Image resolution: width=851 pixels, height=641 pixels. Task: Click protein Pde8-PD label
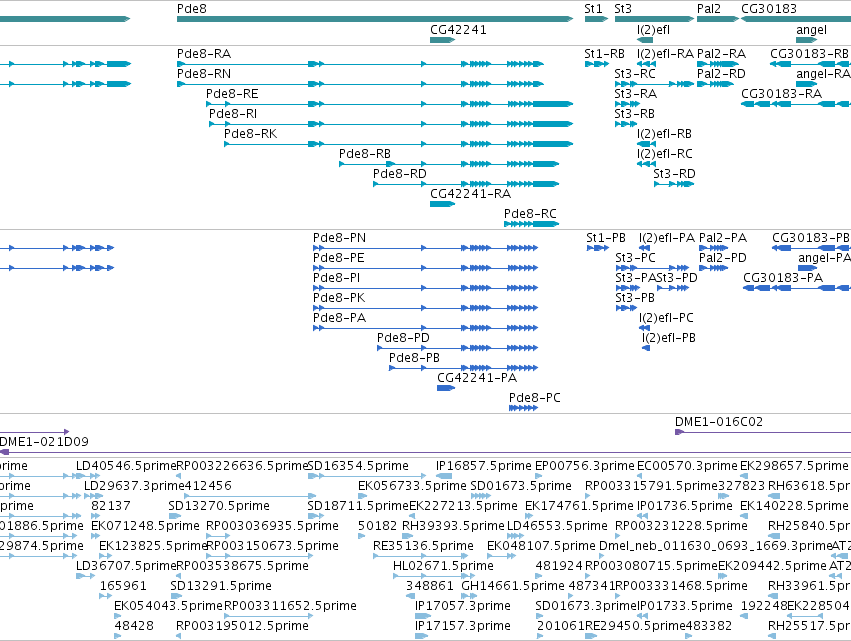[403, 338]
